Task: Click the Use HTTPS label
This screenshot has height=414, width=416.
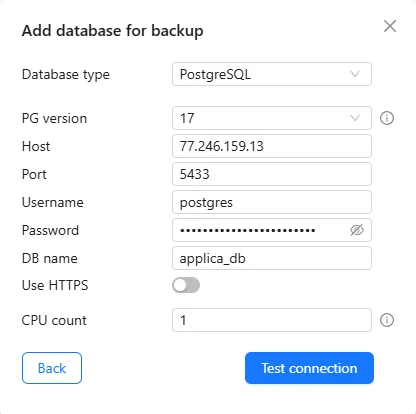Action: point(55,285)
